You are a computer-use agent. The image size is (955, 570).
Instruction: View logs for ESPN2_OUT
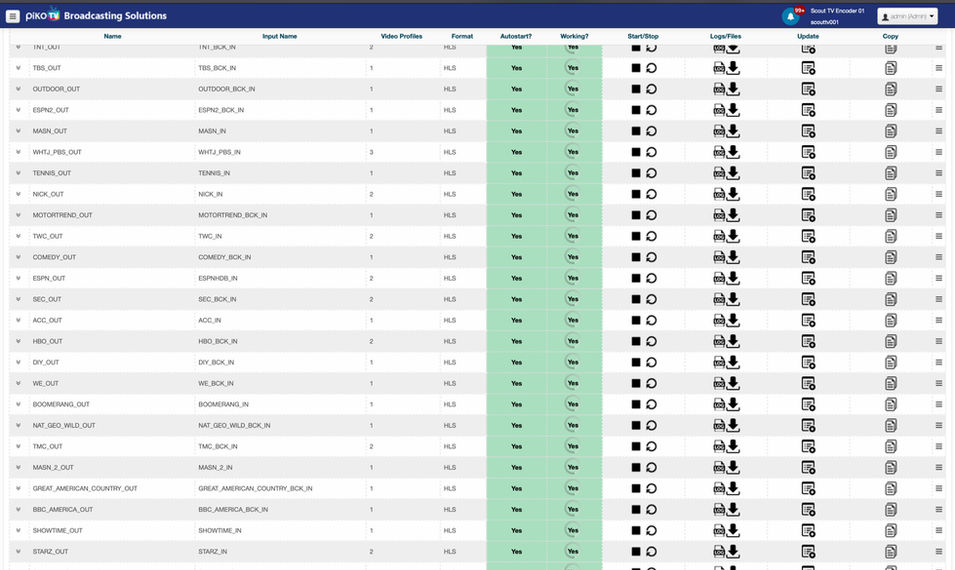(x=719, y=110)
